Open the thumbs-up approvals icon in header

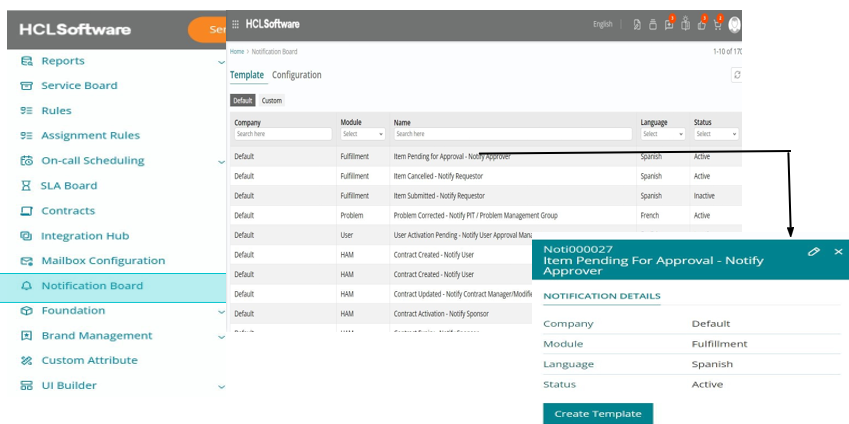point(702,24)
